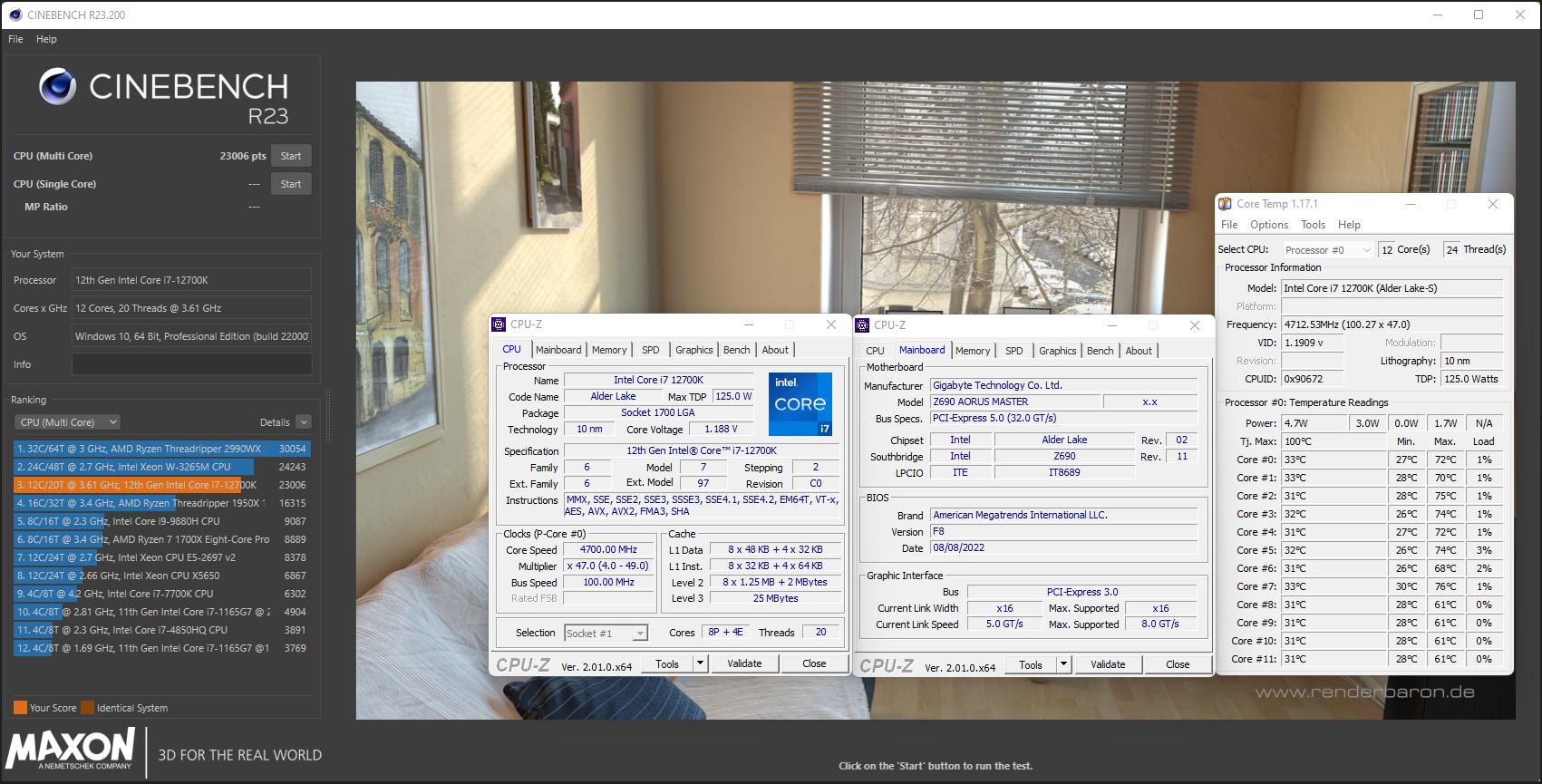Switch to About tab in first CPU-Z window
This screenshot has width=1542, height=784.
(x=775, y=350)
